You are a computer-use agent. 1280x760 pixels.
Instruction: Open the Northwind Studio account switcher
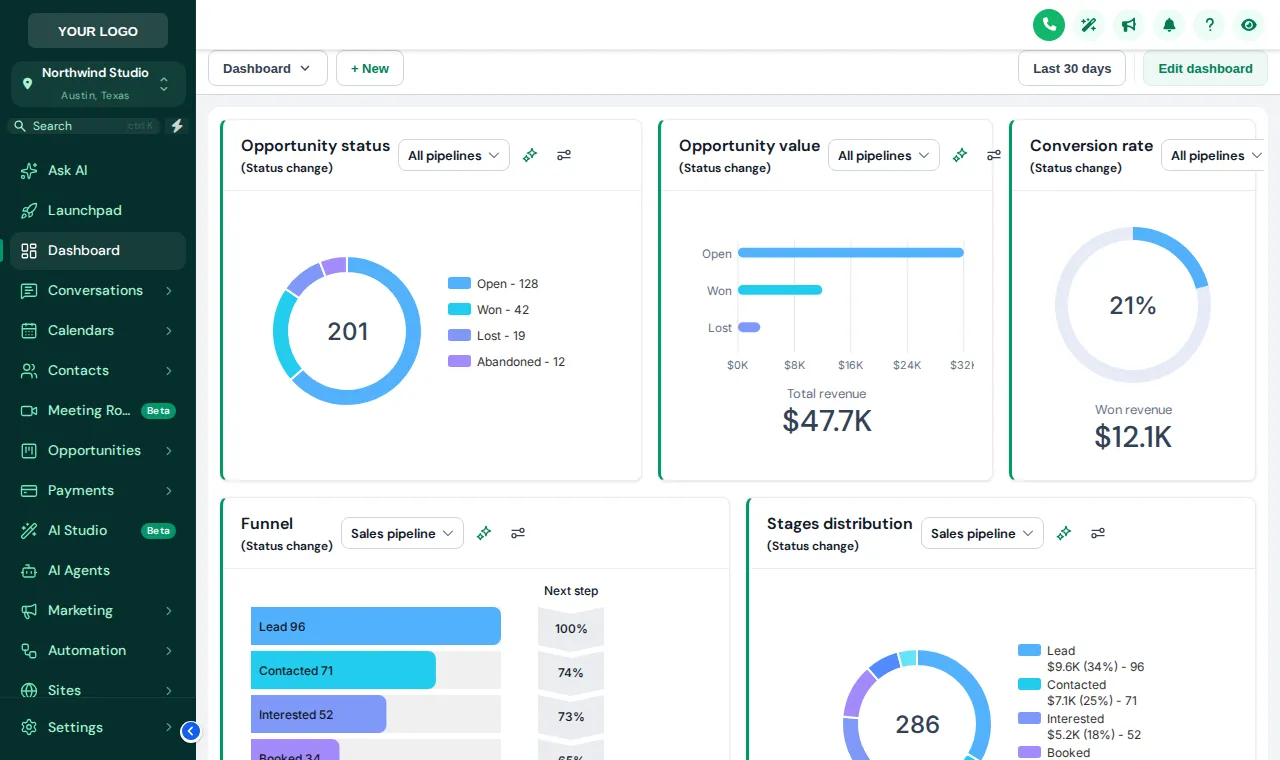98,84
